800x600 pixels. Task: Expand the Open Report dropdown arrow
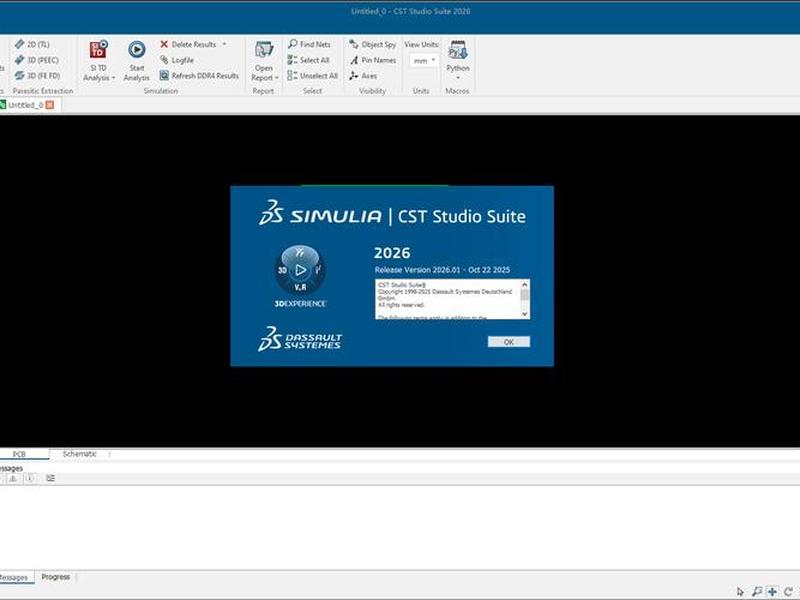pos(277,78)
